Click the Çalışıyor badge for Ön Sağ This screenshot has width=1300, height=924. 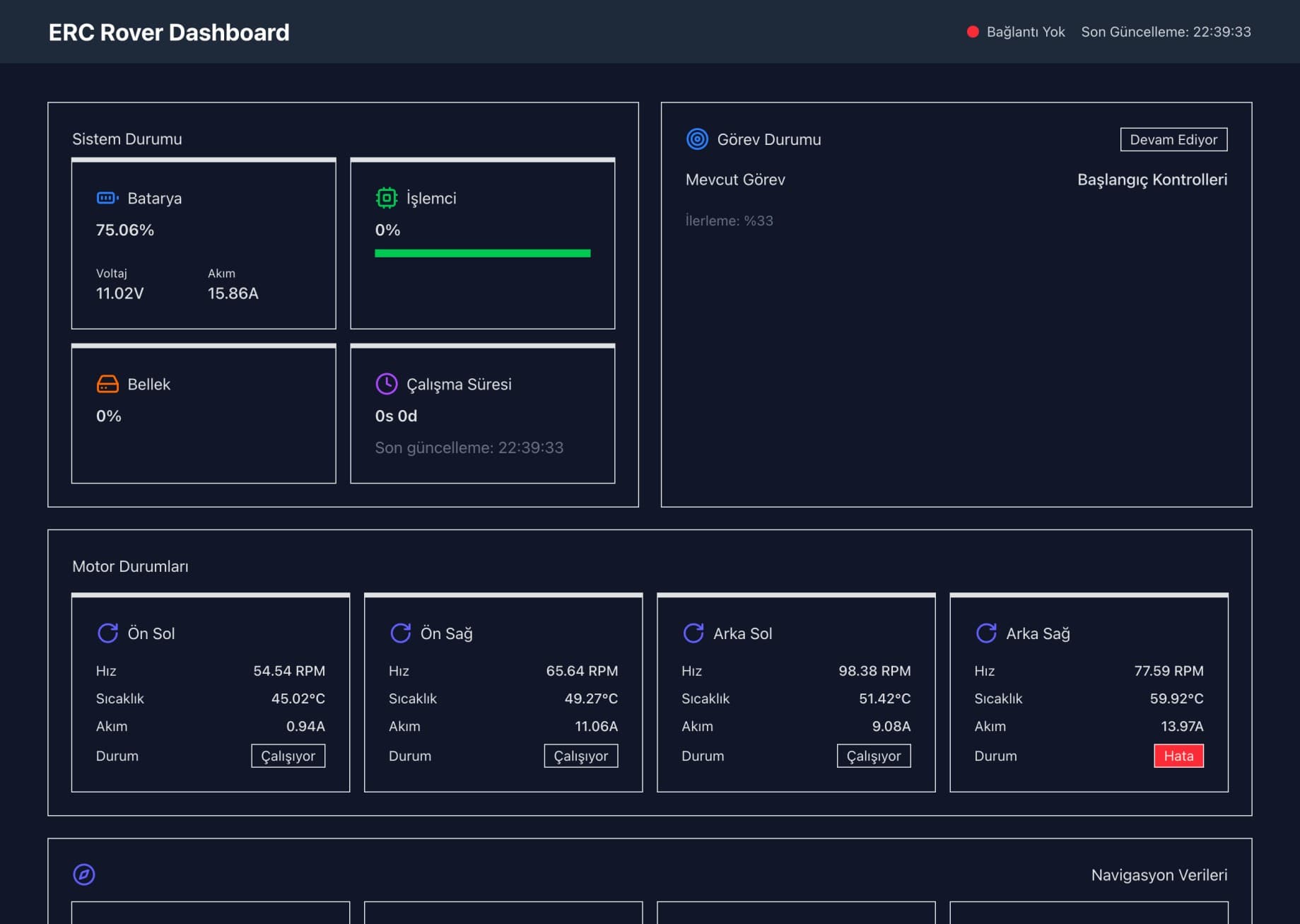point(580,756)
